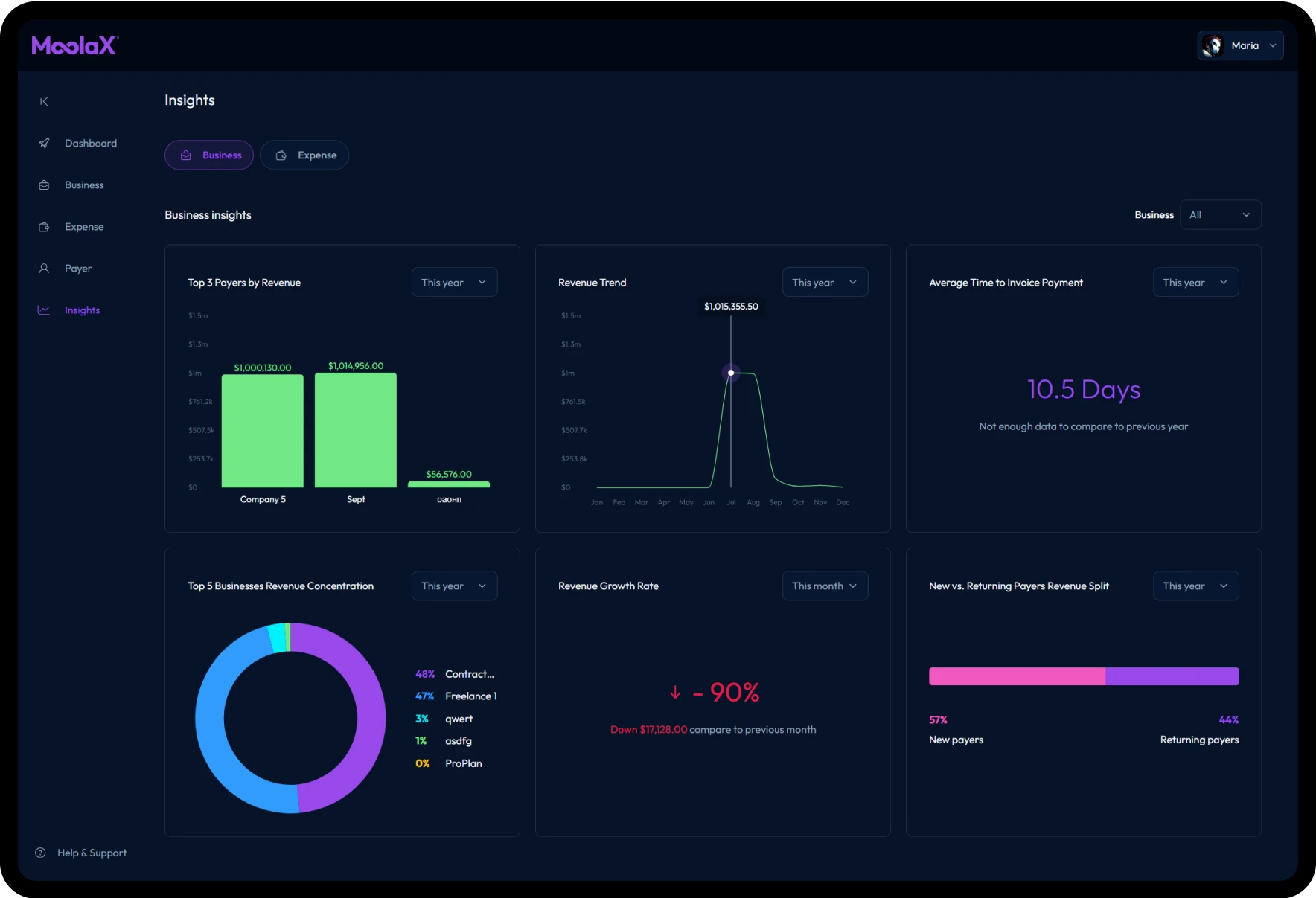Image resolution: width=1316 pixels, height=898 pixels.
Task: Open Top 5 Businesses Revenue Concentration period dropdown
Action: tap(454, 586)
